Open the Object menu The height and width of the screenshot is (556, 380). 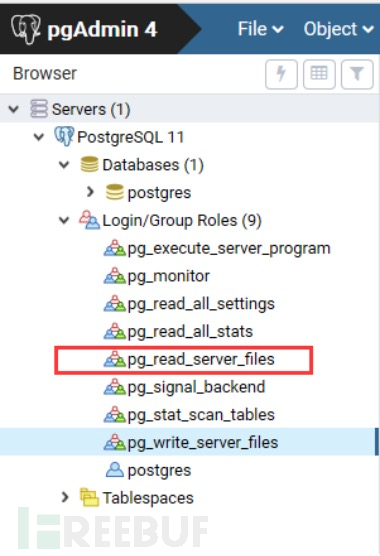339,29
